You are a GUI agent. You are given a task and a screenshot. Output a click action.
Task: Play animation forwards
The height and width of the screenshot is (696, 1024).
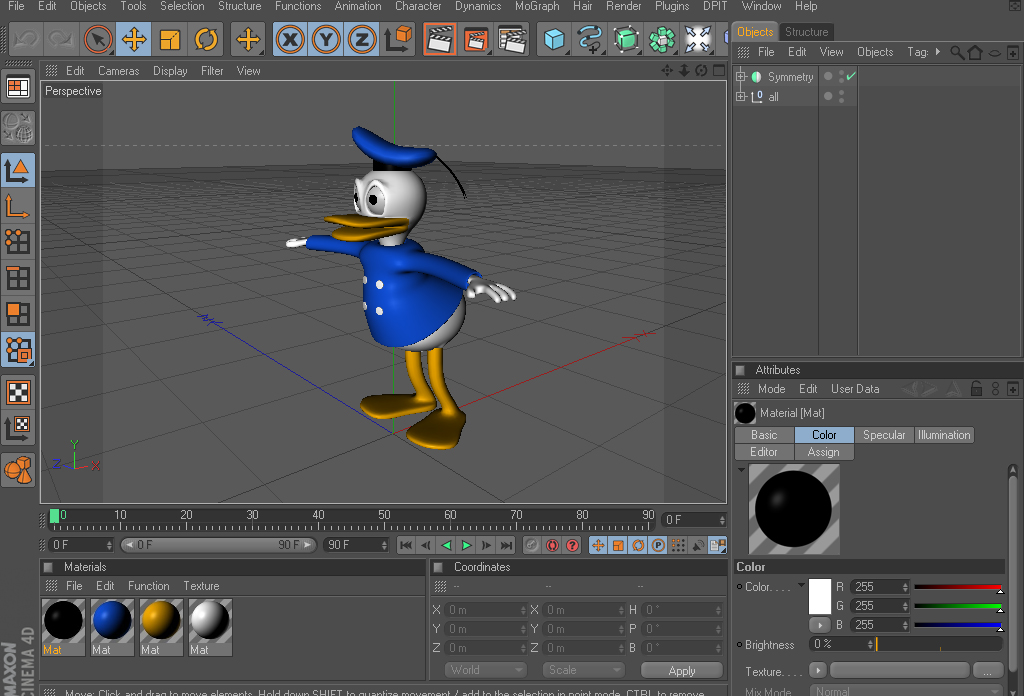tap(466, 545)
